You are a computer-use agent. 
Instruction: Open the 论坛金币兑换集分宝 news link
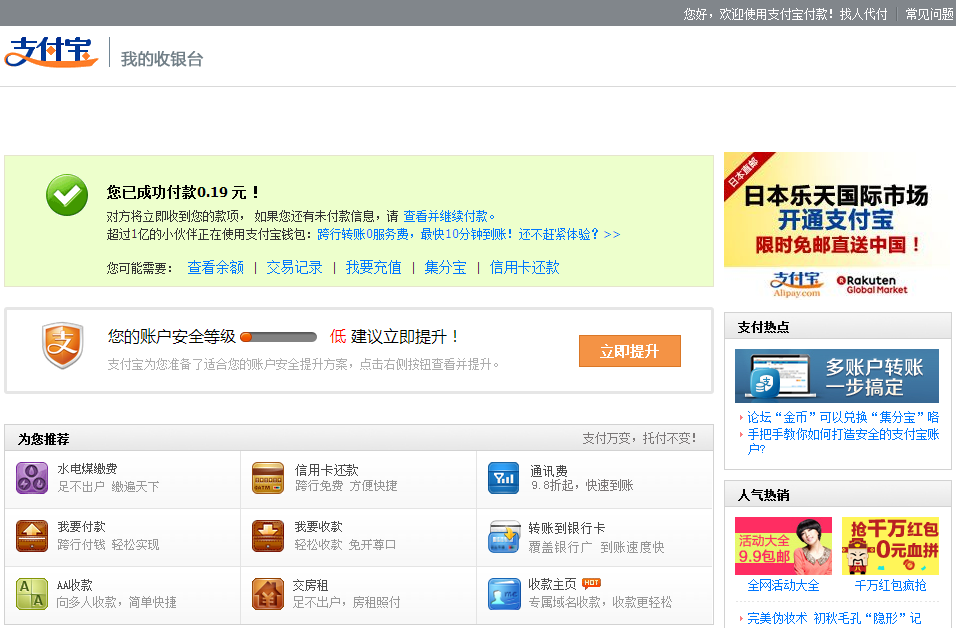click(x=843, y=418)
